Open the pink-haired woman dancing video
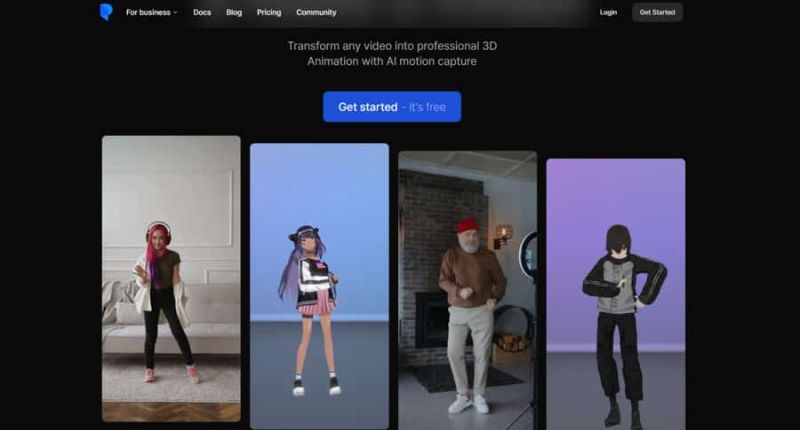Screen dimensions: 800x430 pos(171,278)
